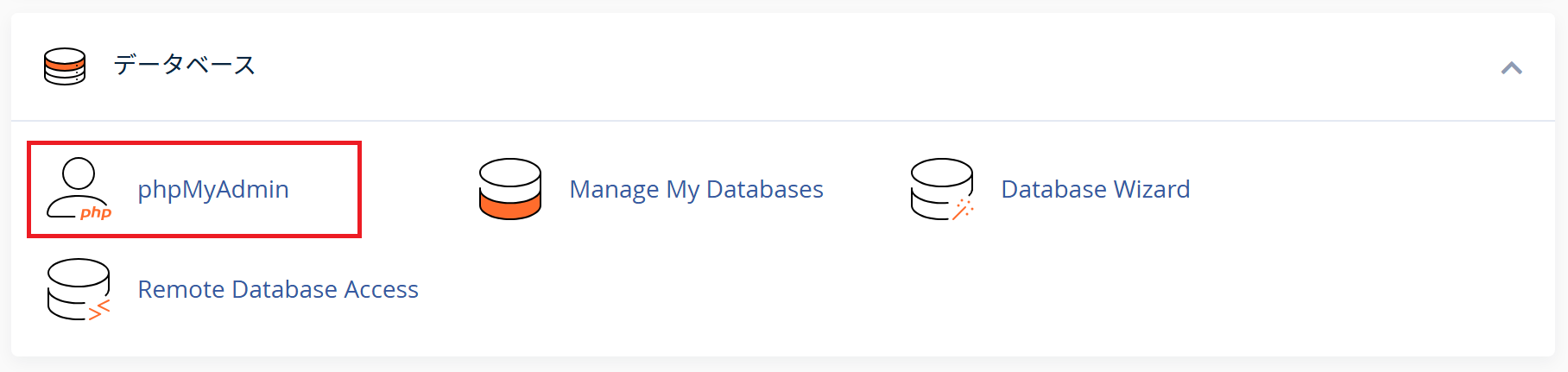The image size is (1568, 372).
Task: Click the Remote Database Access arrows icon
Action: coord(79,289)
